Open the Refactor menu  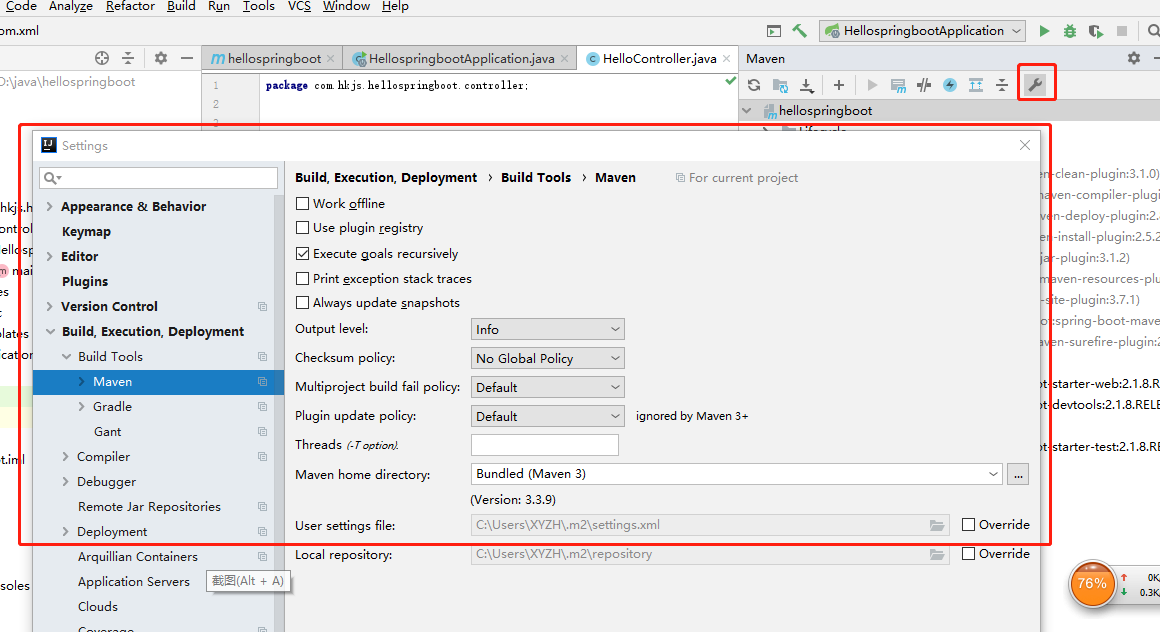130,6
